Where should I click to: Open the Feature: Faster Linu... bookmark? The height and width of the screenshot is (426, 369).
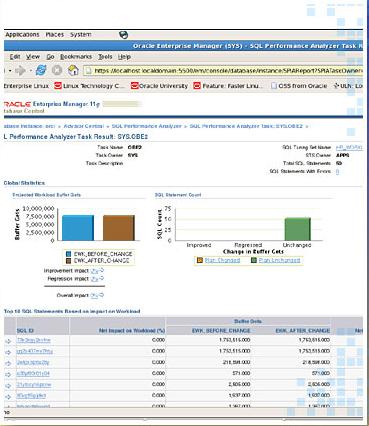click(x=229, y=86)
